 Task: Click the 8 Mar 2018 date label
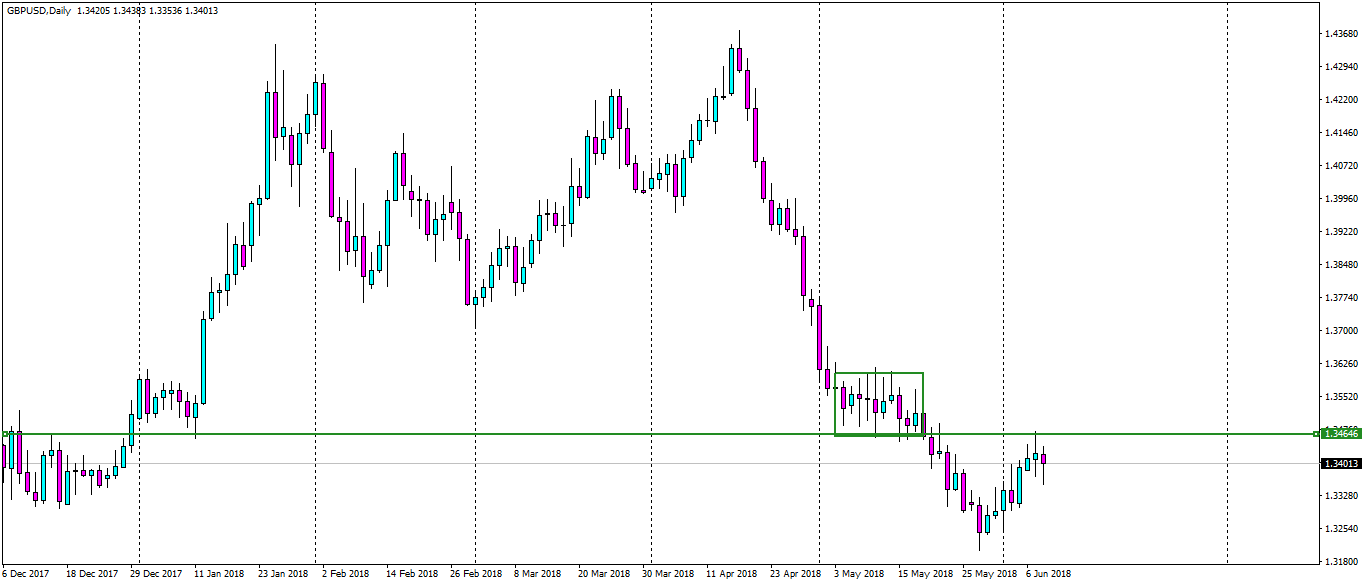click(x=538, y=574)
